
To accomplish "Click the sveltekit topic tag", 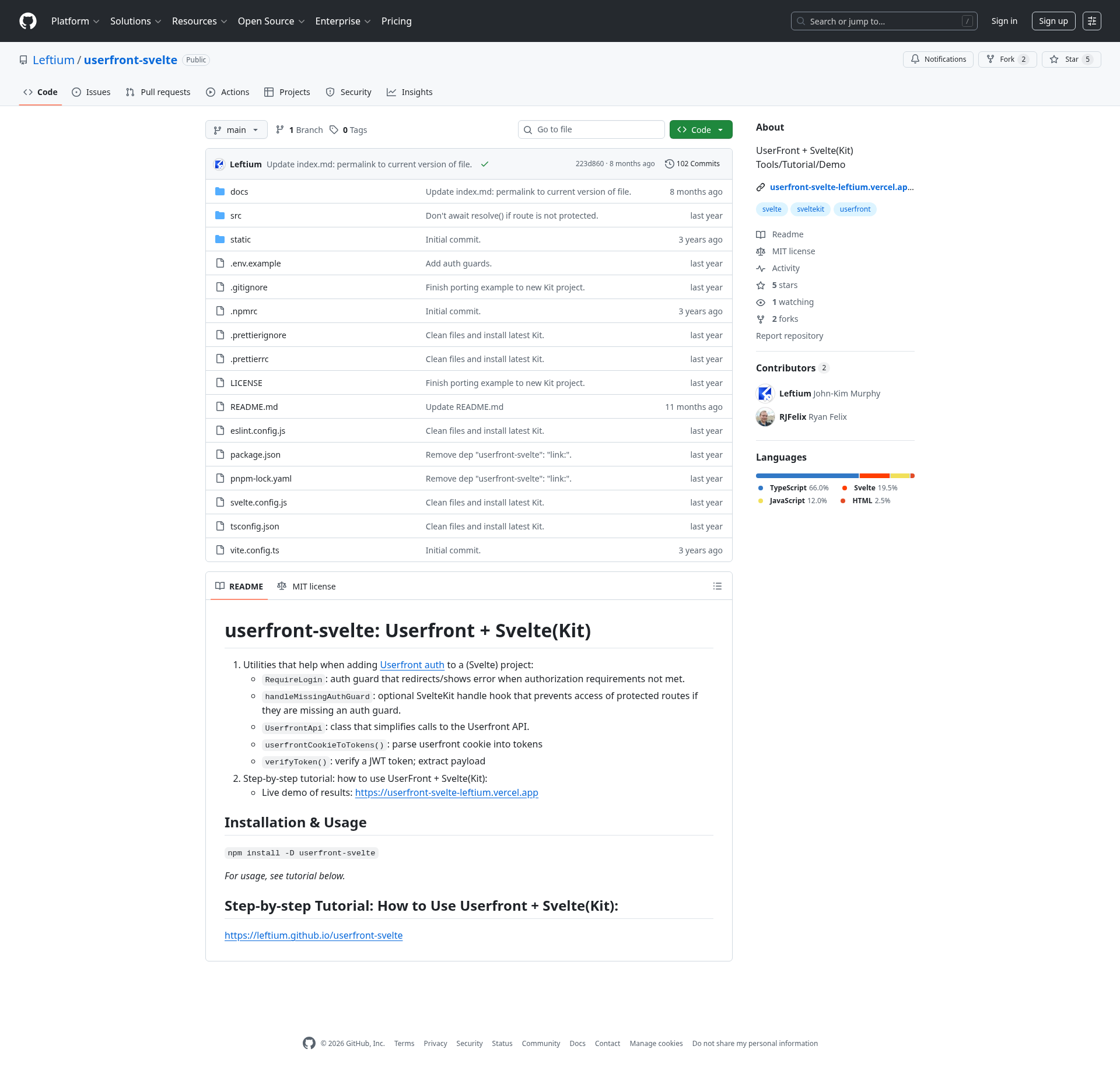I will point(811,209).
